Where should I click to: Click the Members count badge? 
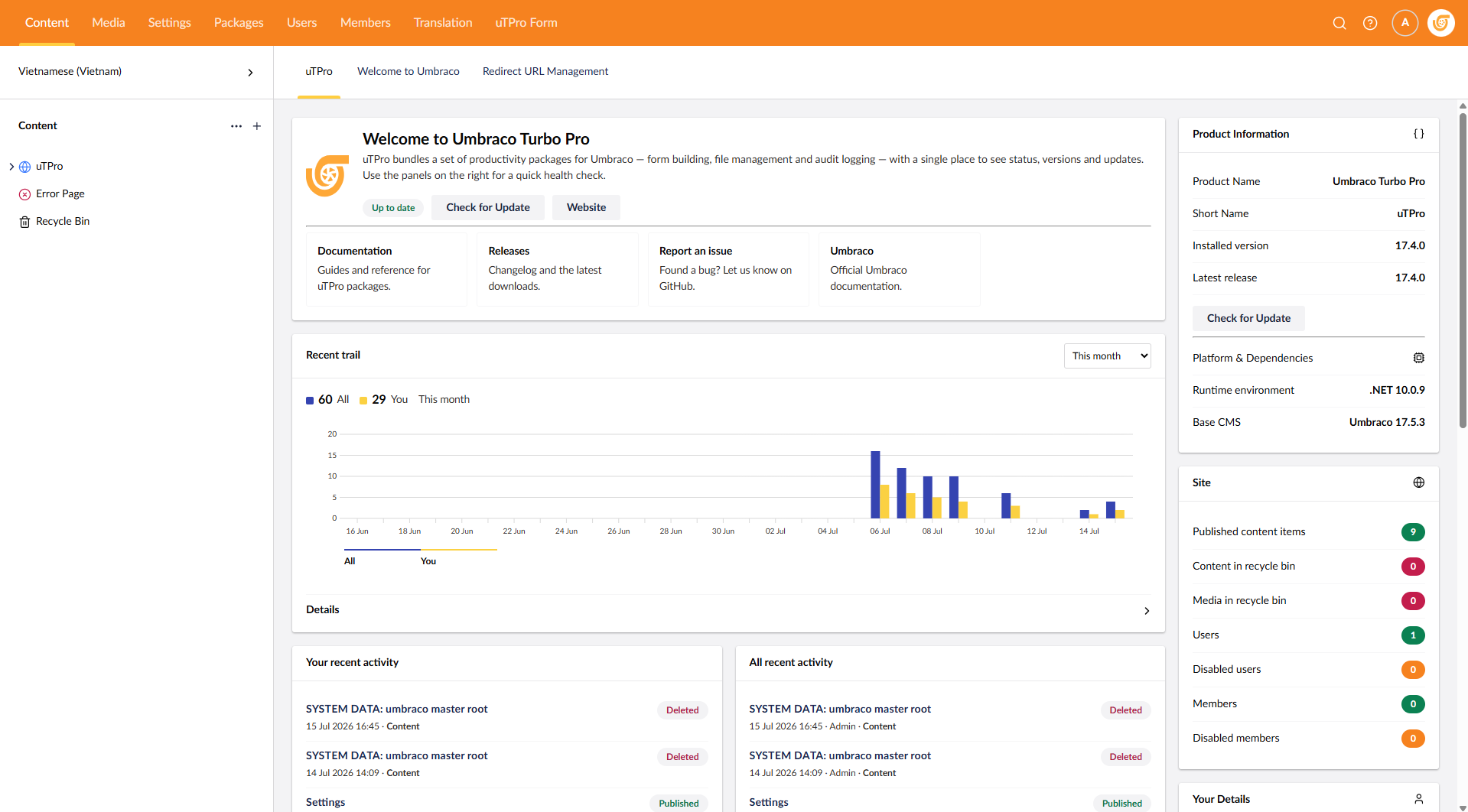(1413, 704)
